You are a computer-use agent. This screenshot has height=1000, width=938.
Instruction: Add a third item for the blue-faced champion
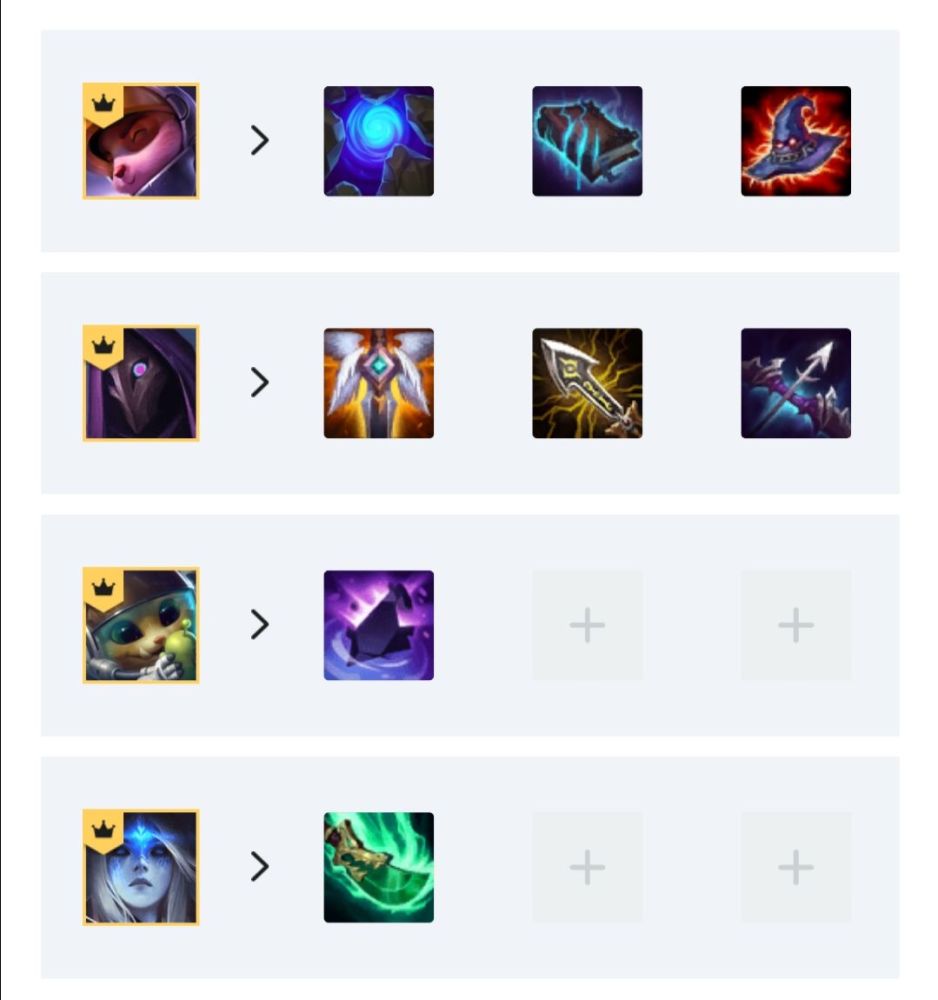796,867
